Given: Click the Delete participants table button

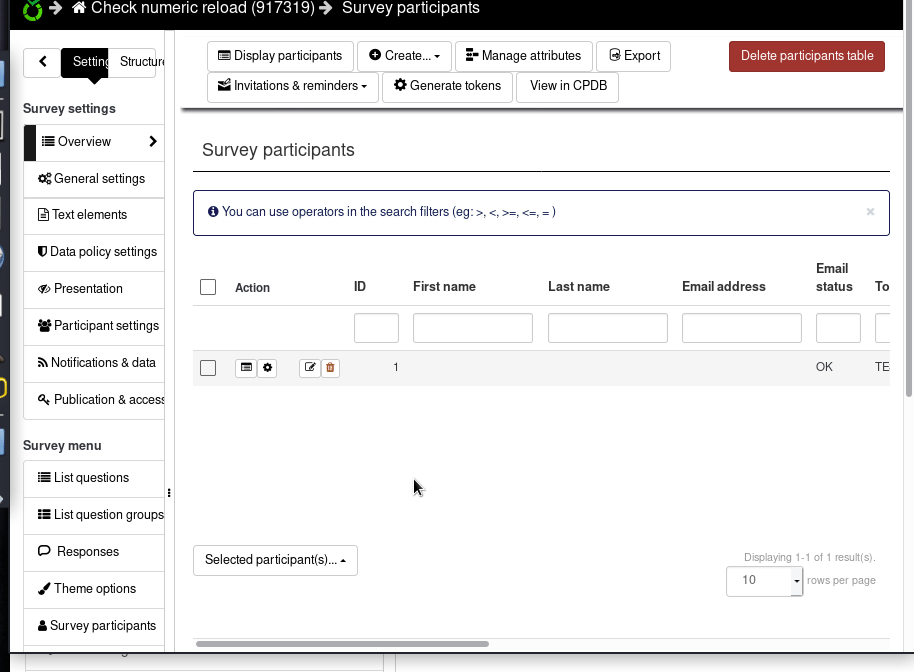Looking at the screenshot, I should click(806, 56).
